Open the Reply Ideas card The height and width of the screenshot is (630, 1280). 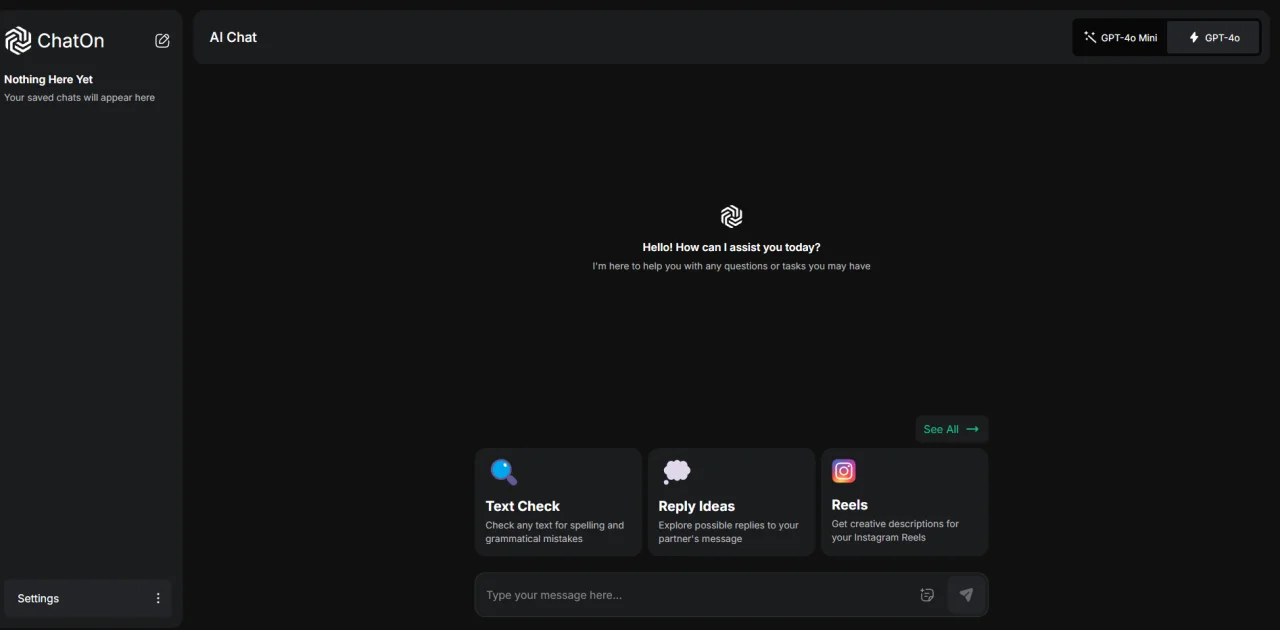pos(731,502)
